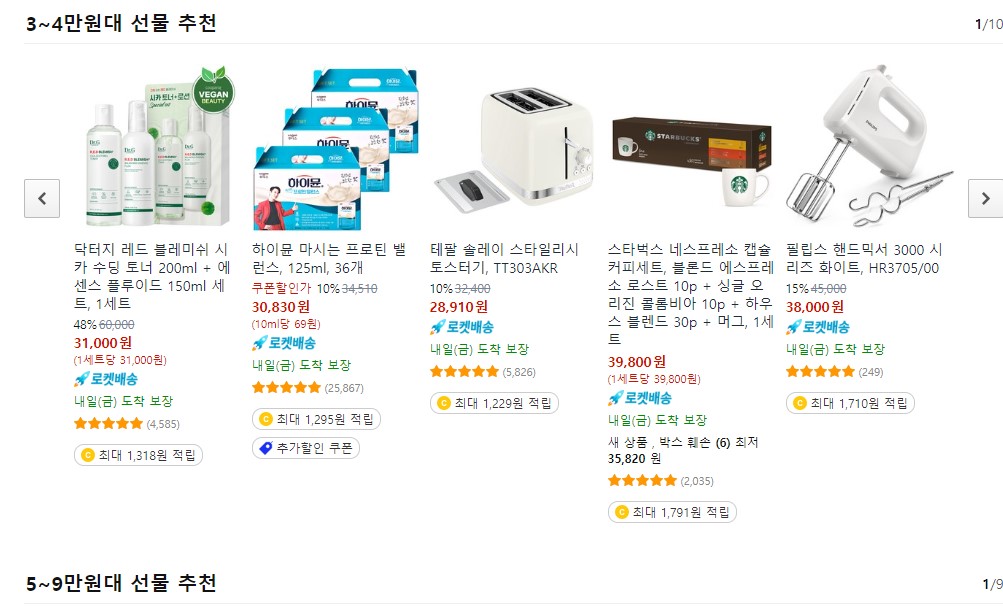The height and width of the screenshot is (615, 1003).
Task: Click the next carousel arrow button
Action: [x=986, y=198]
